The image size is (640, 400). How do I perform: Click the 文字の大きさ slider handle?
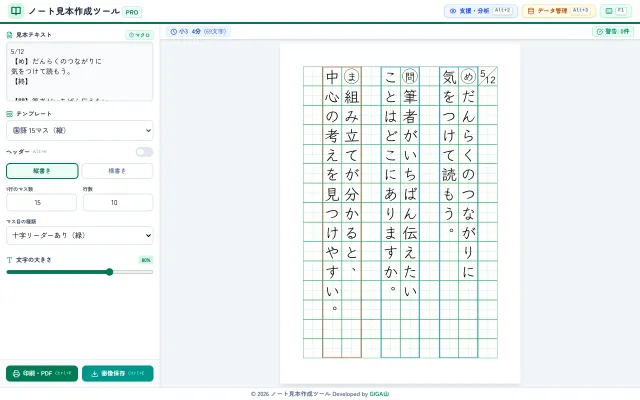[109, 272]
